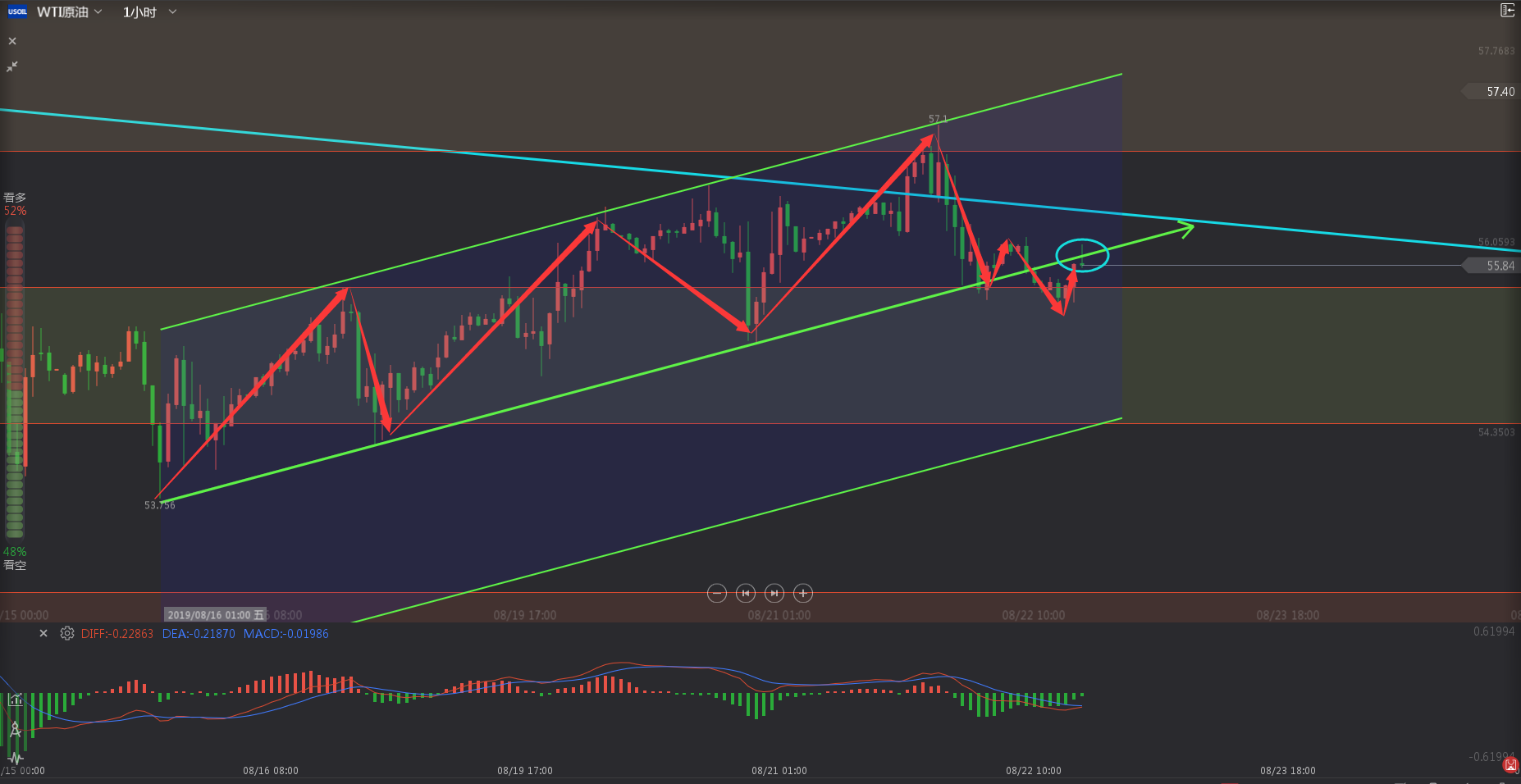Click the DEA:-0.21870 value label
Screen dimensions: 1521x784
199,634
